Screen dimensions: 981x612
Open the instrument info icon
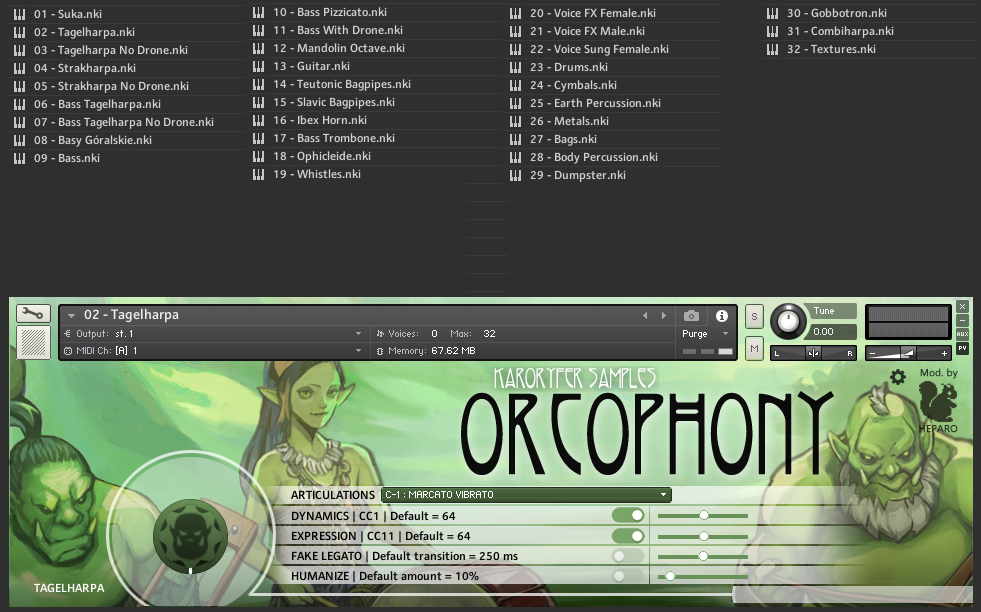(x=721, y=315)
